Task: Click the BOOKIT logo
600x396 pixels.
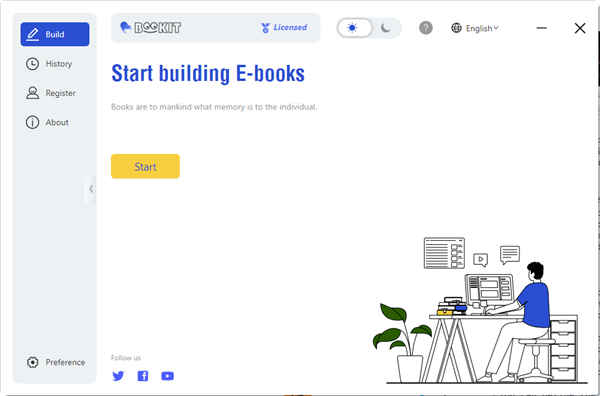Action: pos(150,28)
